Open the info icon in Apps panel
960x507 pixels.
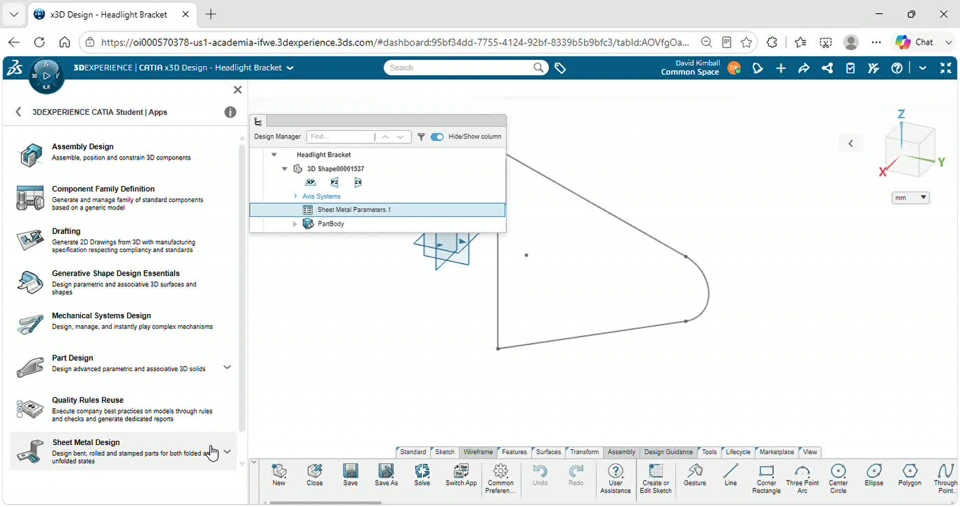click(230, 112)
